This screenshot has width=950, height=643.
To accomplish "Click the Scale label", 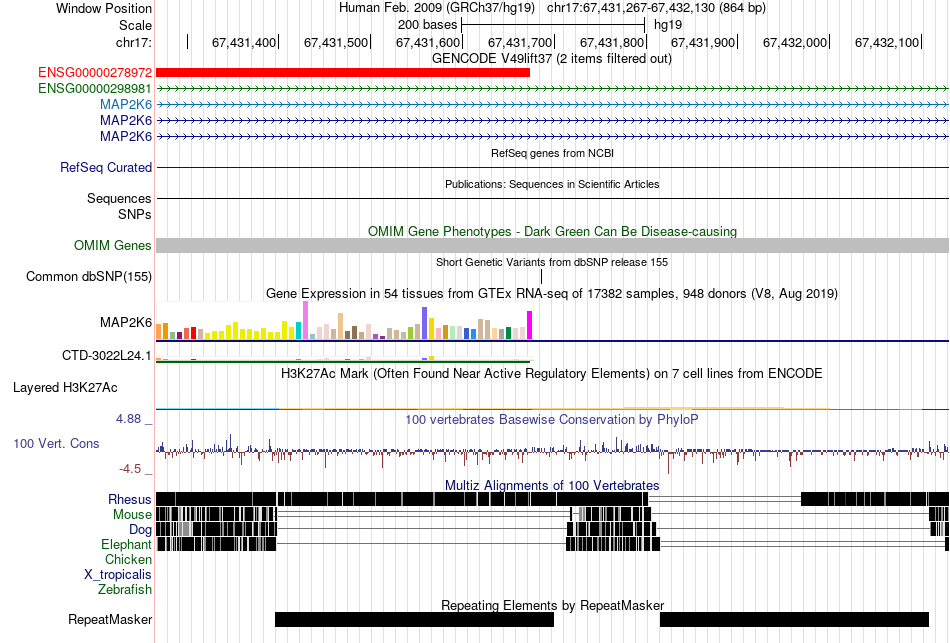I will 136,25.
